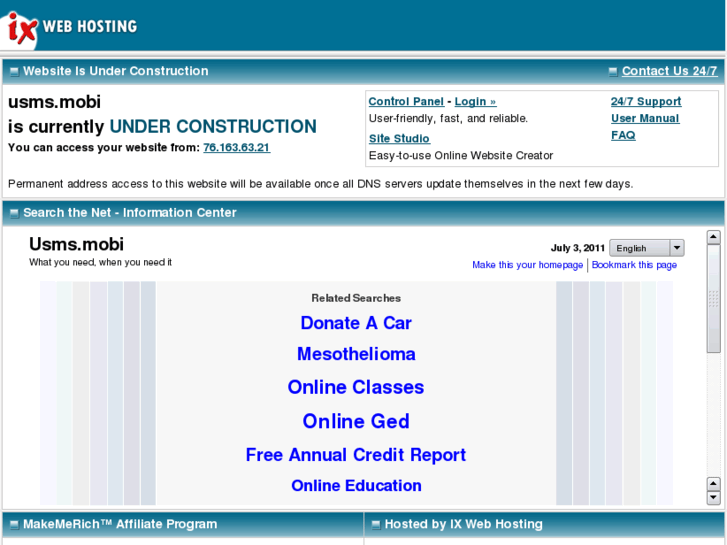The image size is (727, 545).
Task: Click Bookmark this page link
Action: 634,265
